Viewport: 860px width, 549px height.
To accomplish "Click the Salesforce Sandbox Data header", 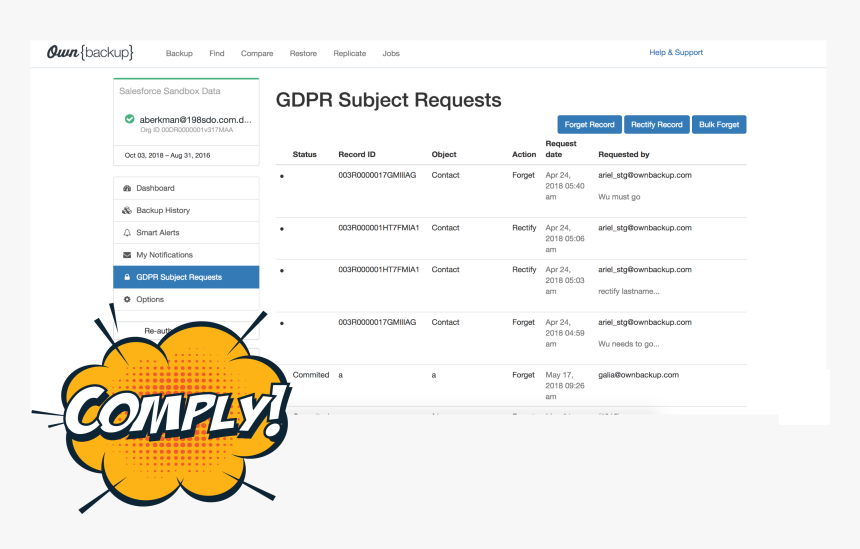I will 170,91.
